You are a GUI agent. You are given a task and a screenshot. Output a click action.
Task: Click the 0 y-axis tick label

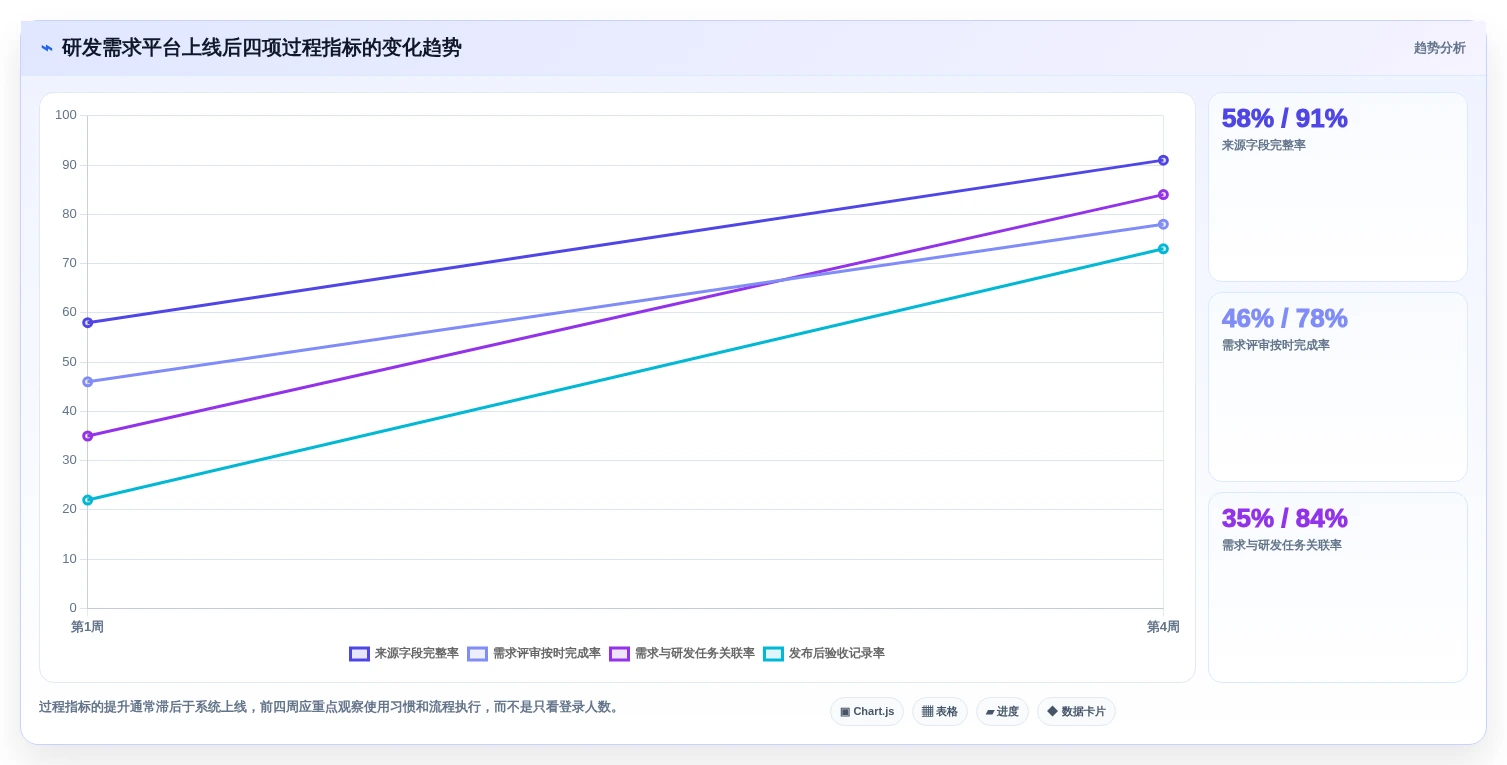tap(73, 608)
